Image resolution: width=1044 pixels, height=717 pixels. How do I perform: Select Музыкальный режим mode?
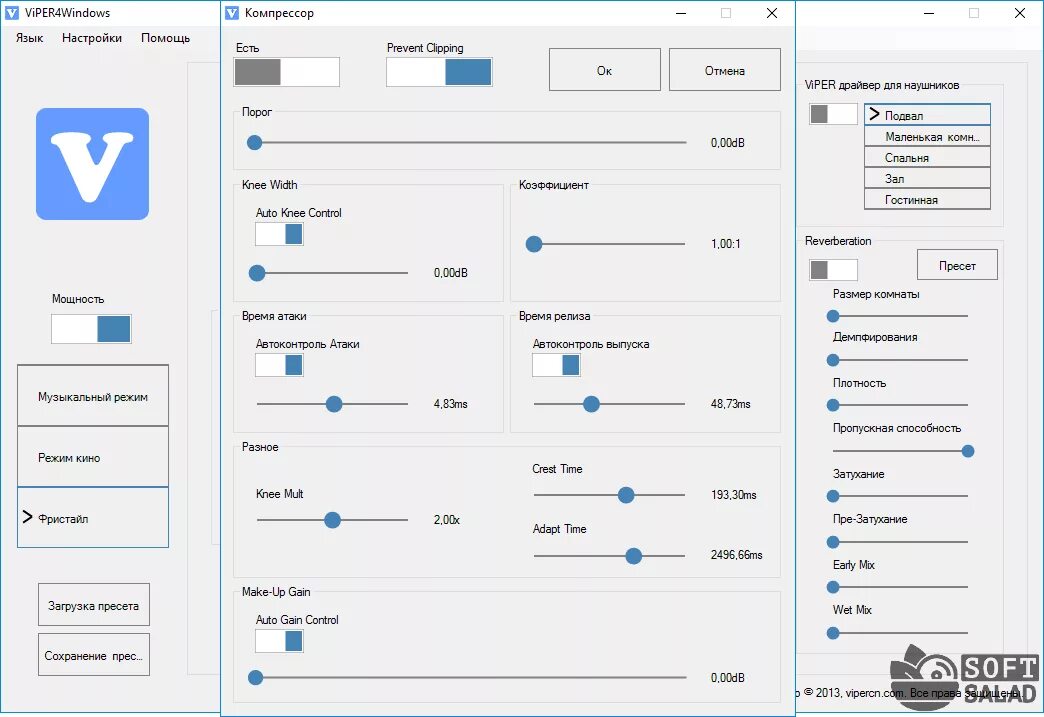[93, 396]
